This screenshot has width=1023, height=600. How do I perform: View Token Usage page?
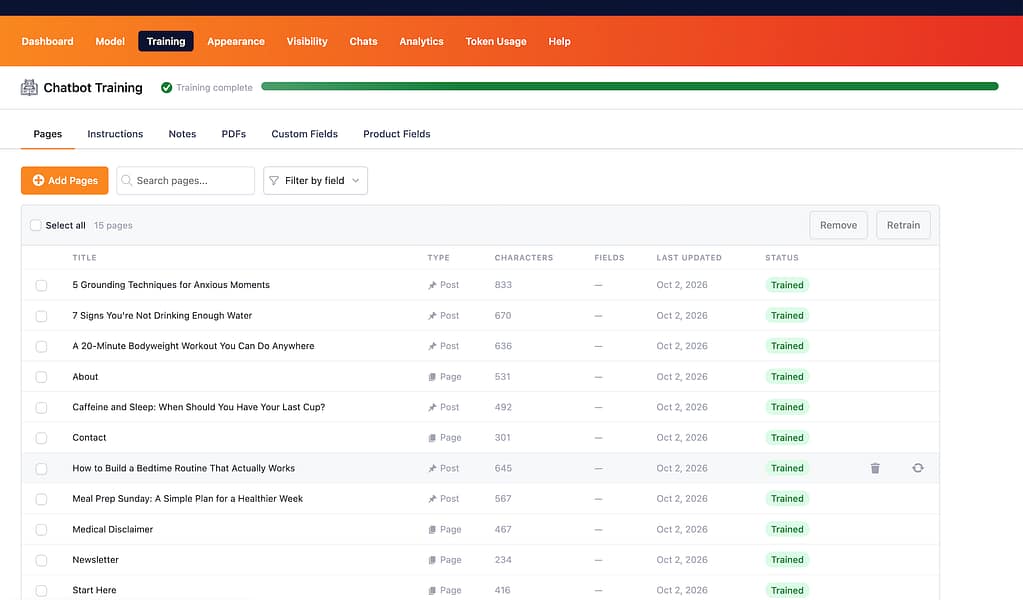[x=496, y=41]
